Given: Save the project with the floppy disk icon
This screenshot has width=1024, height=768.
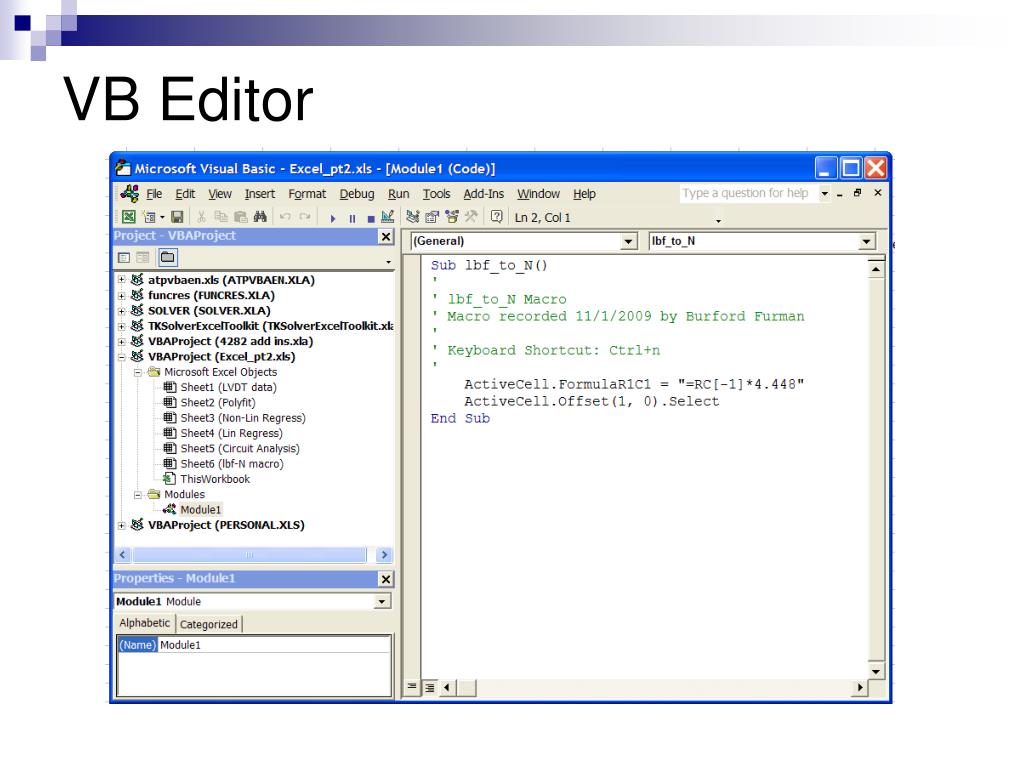Looking at the screenshot, I should point(177,217).
